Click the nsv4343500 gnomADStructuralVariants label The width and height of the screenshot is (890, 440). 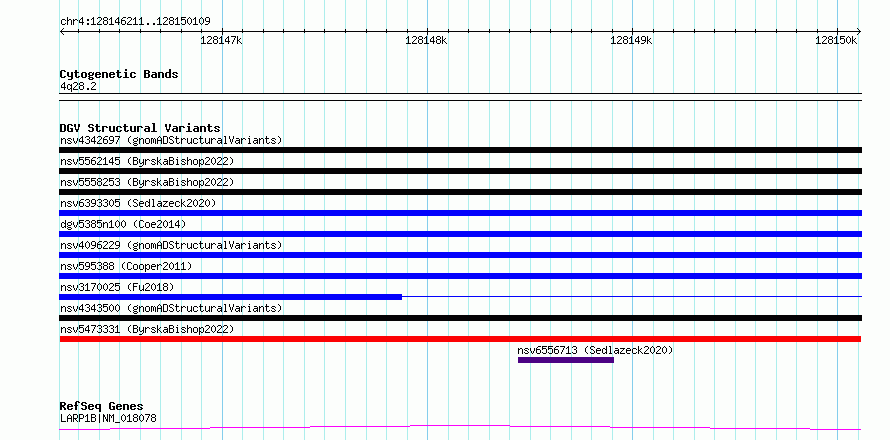click(171, 308)
